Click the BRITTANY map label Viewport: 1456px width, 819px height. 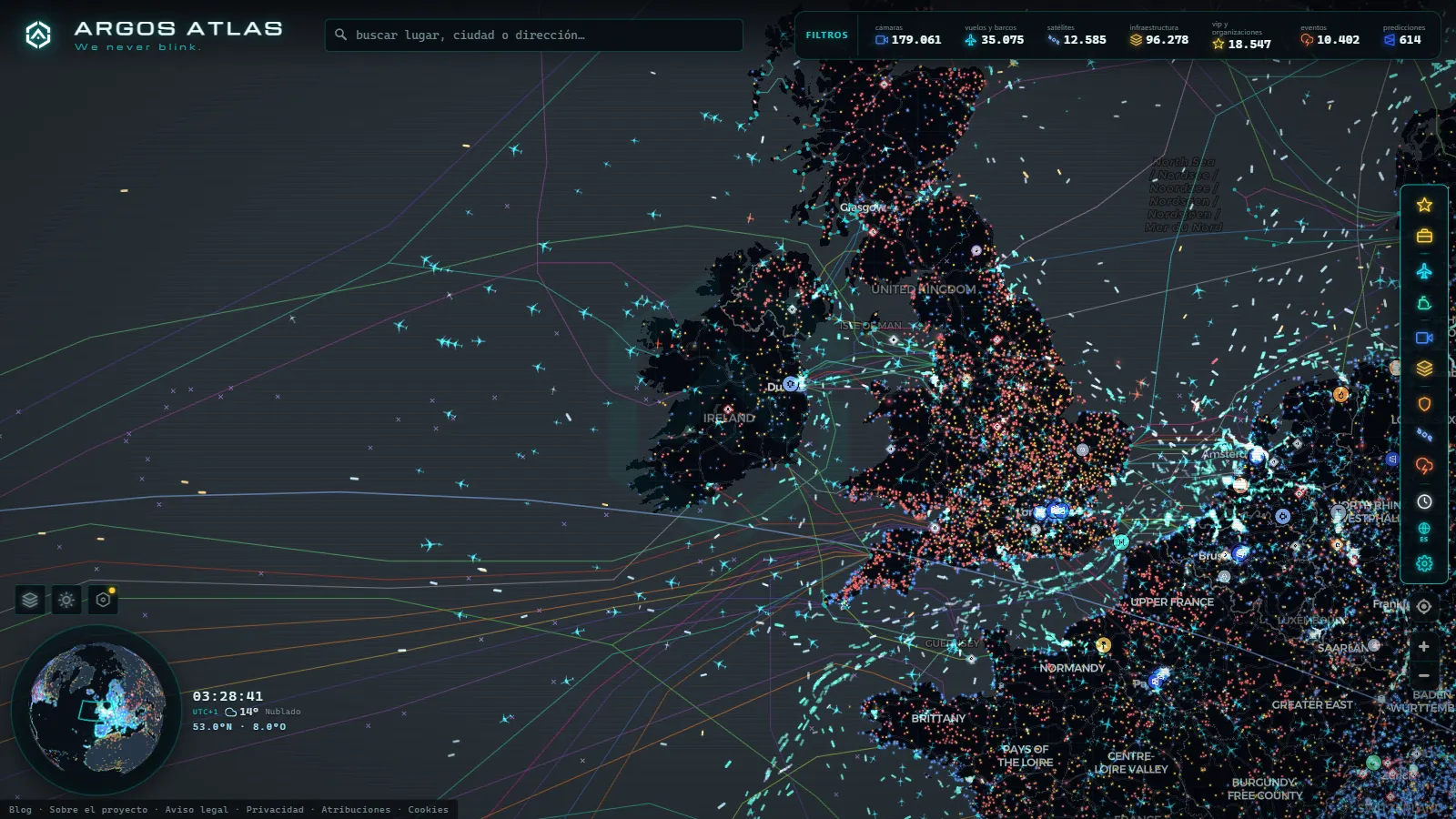coord(938,718)
